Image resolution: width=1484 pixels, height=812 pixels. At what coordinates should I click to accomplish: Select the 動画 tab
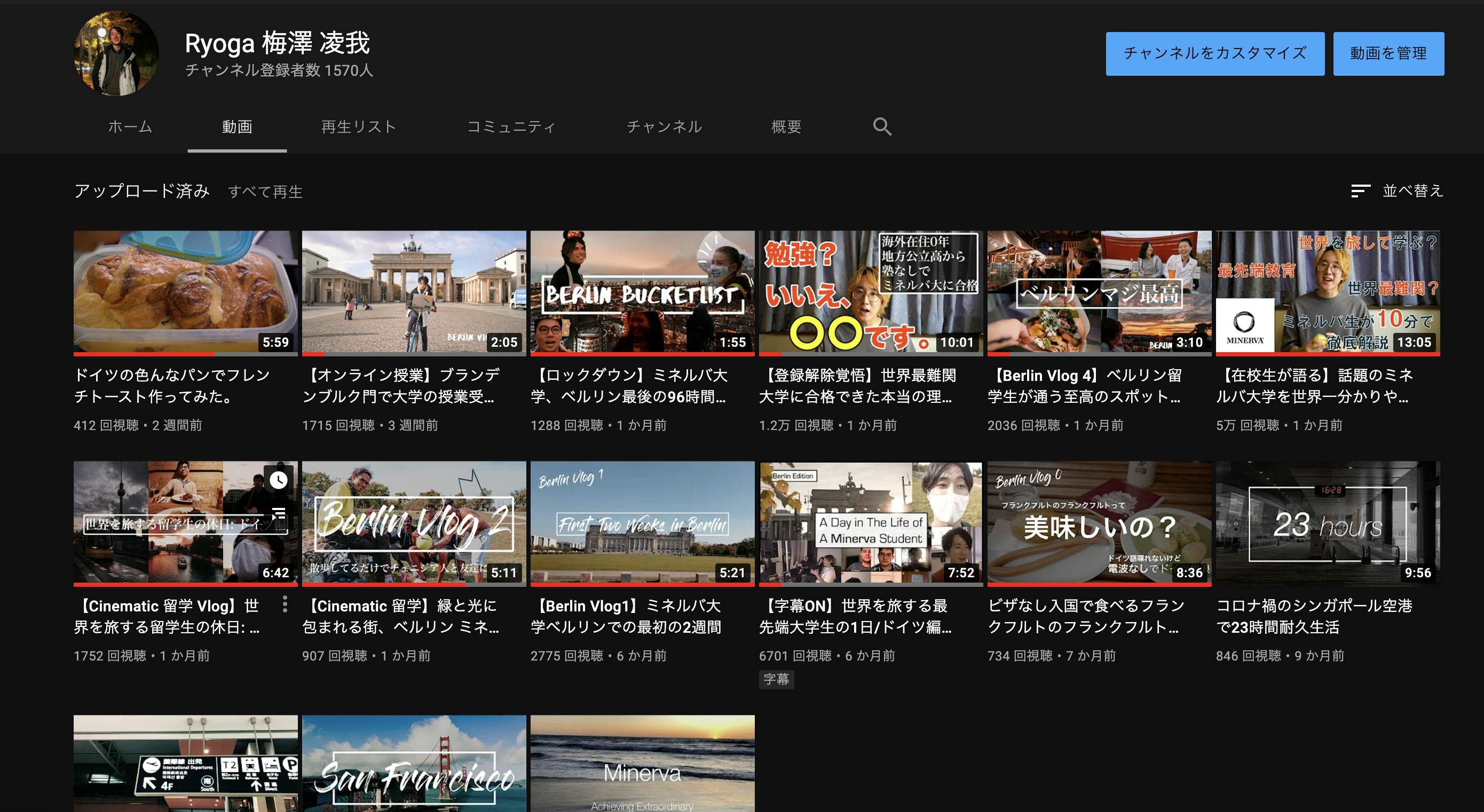coord(238,126)
